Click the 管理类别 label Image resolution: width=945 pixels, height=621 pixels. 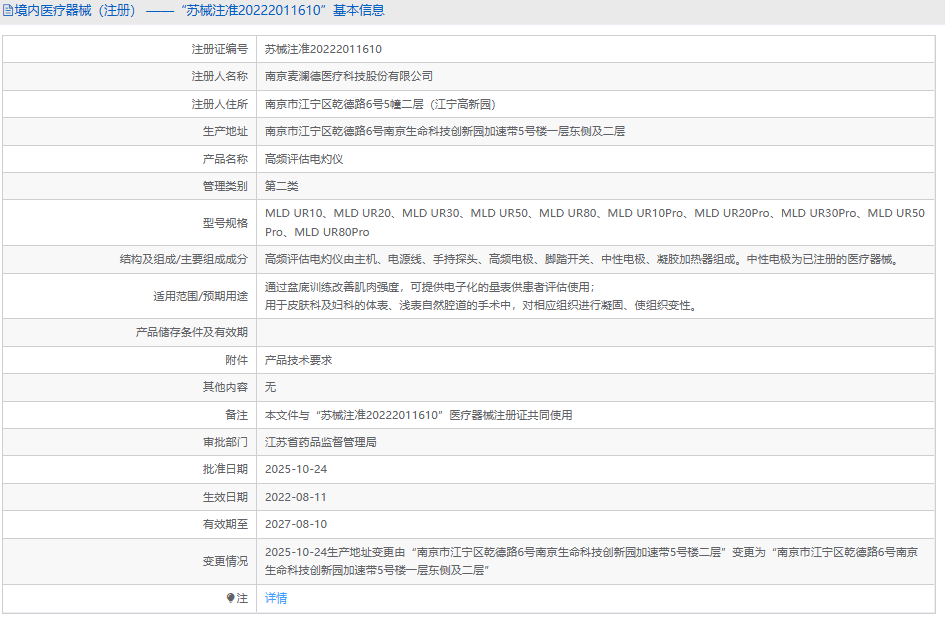click(x=225, y=186)
